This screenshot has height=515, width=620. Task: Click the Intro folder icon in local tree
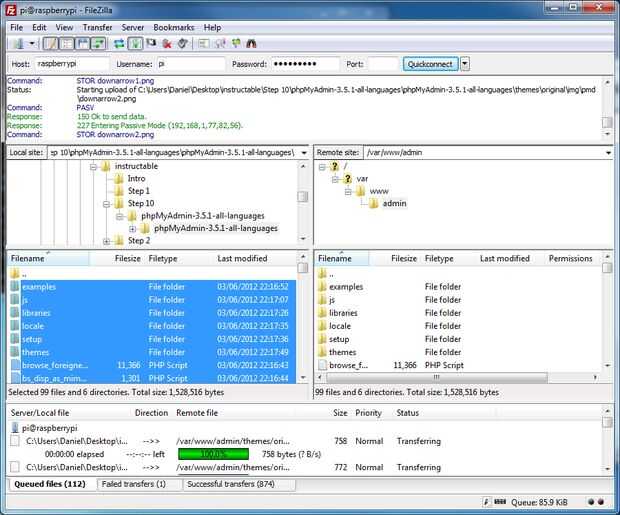(119, 179)
